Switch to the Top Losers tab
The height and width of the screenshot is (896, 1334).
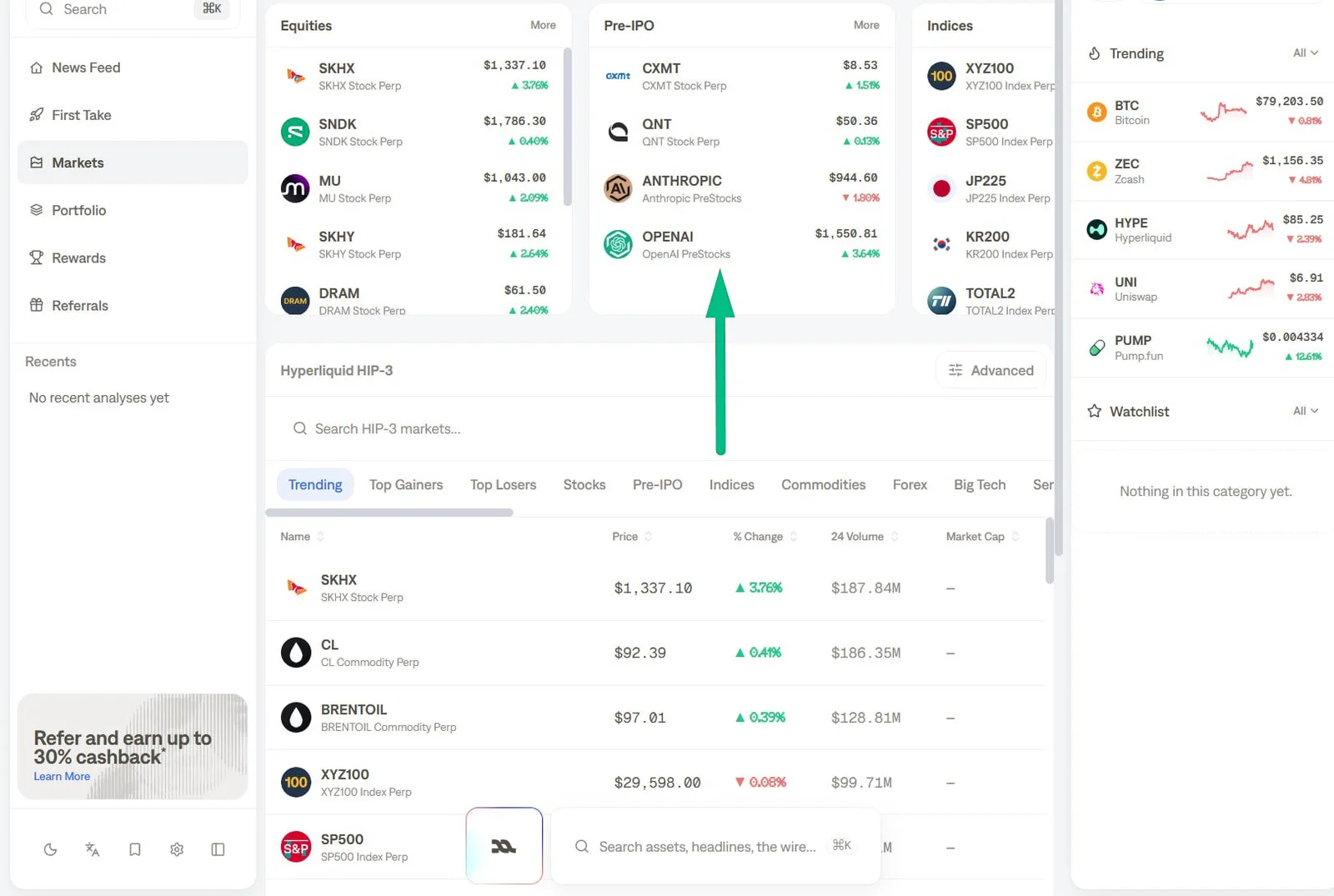point(503,485)
